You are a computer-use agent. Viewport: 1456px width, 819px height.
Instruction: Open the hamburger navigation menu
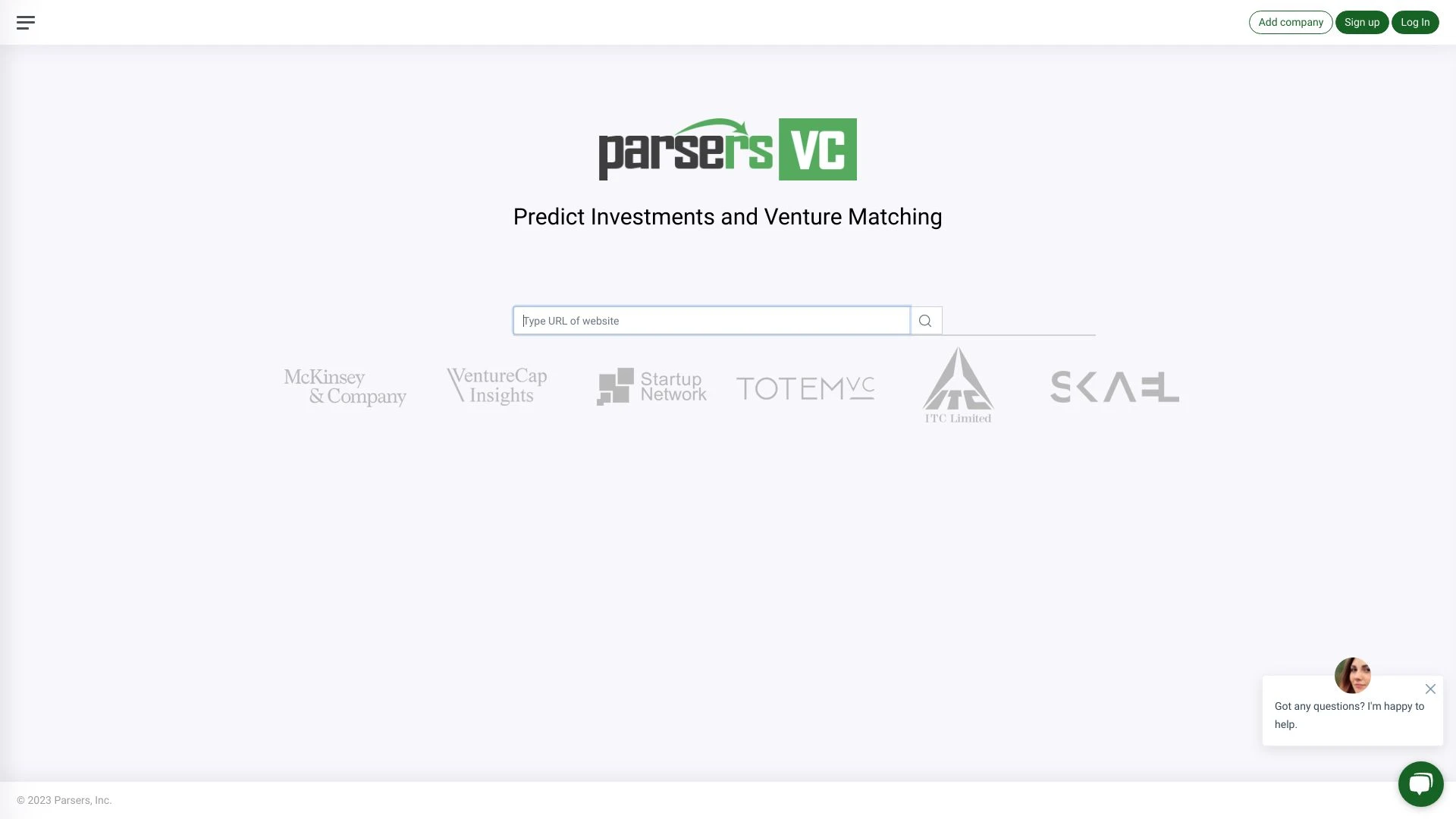(25, 22)
